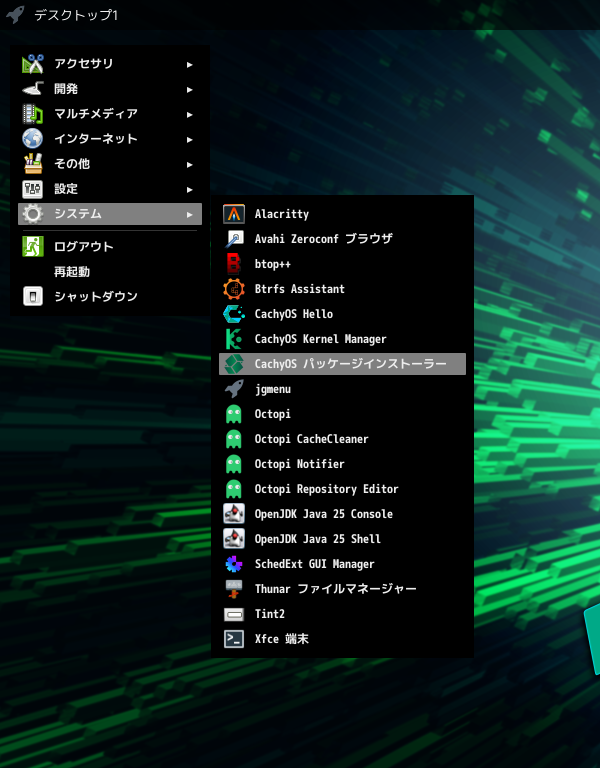Click the システム submenu arrow
The image size is (600, 768).
(190, 214)
